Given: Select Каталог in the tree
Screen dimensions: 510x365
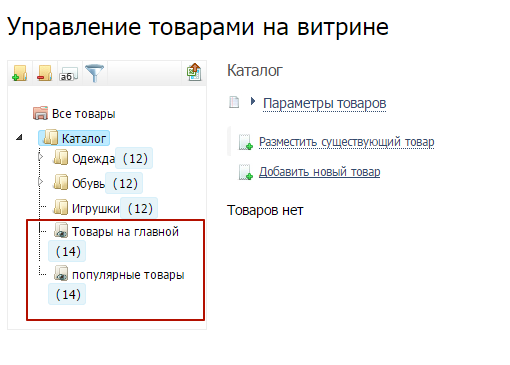Looking at the screenshot, I should pos(84,138).
